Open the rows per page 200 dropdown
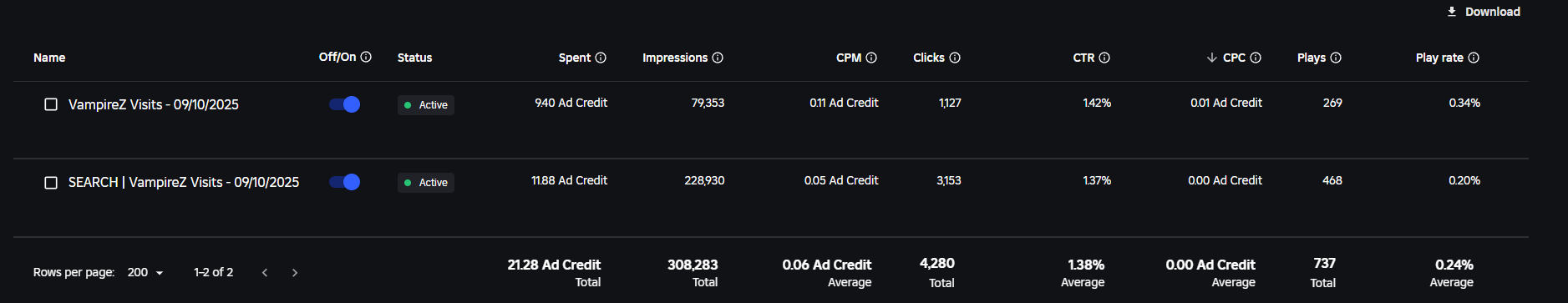This screenshot has height=303, width=1568. pos(146,272)
